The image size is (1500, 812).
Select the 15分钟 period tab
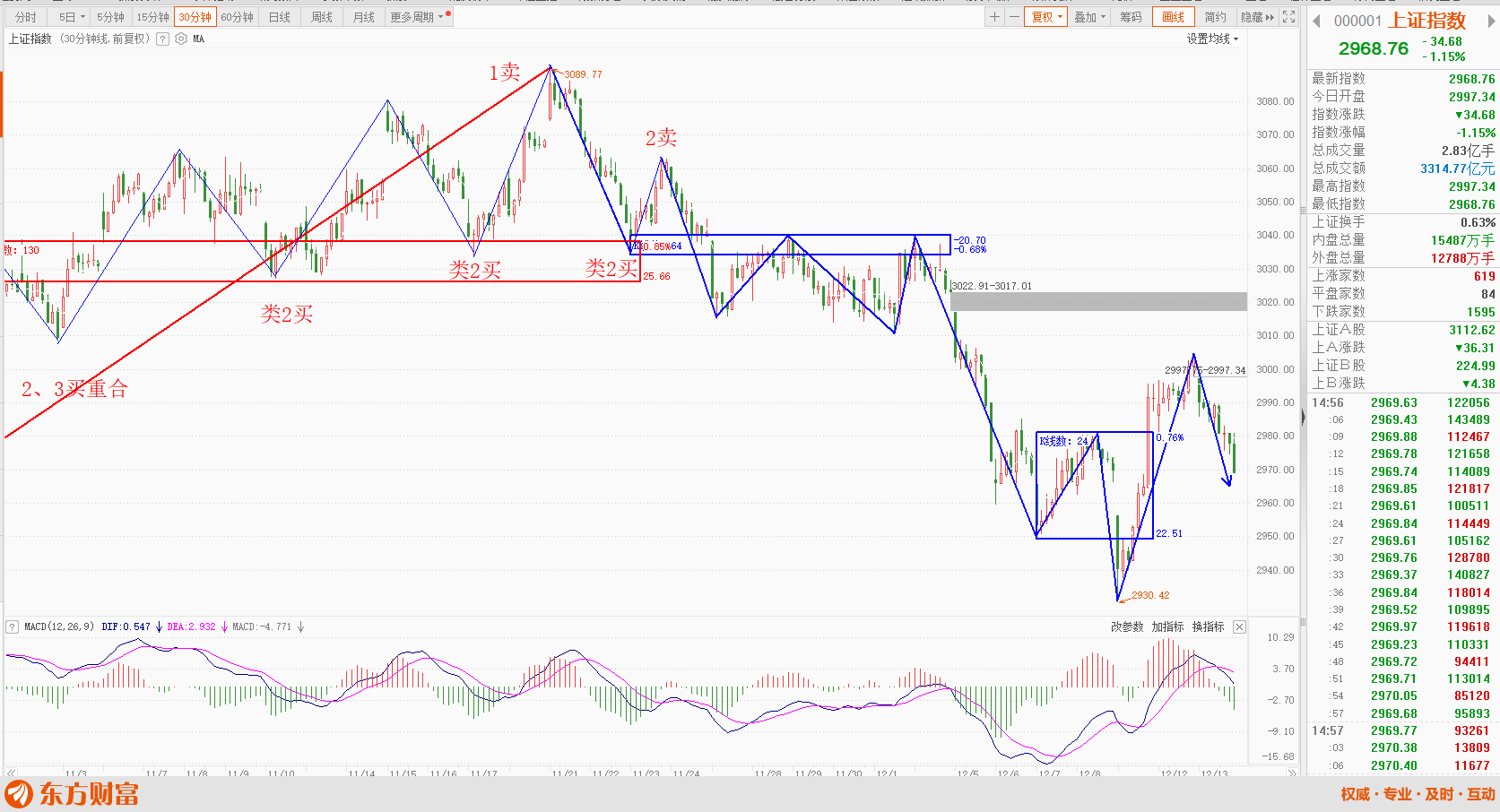click(x=153, y=17)
